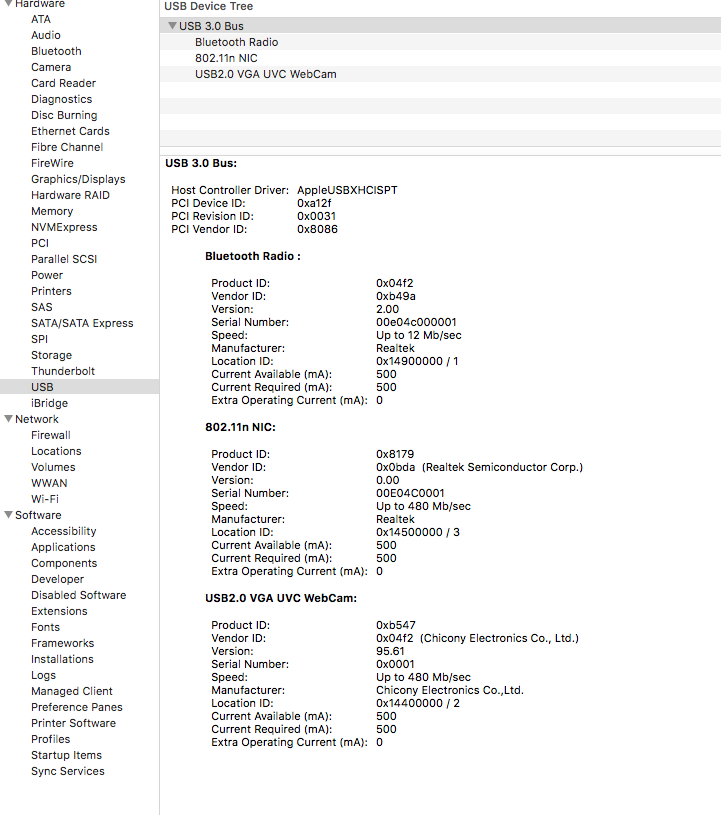Open Fonts section
Viewport: 721px width, 815px height.
(45, 627)
